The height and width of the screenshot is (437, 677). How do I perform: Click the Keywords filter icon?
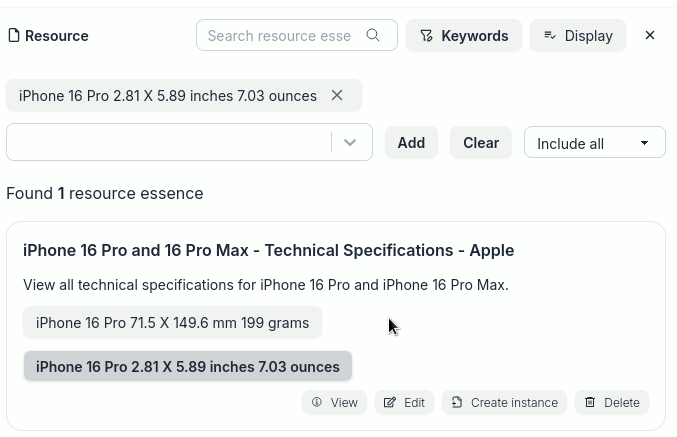point(427,36)
